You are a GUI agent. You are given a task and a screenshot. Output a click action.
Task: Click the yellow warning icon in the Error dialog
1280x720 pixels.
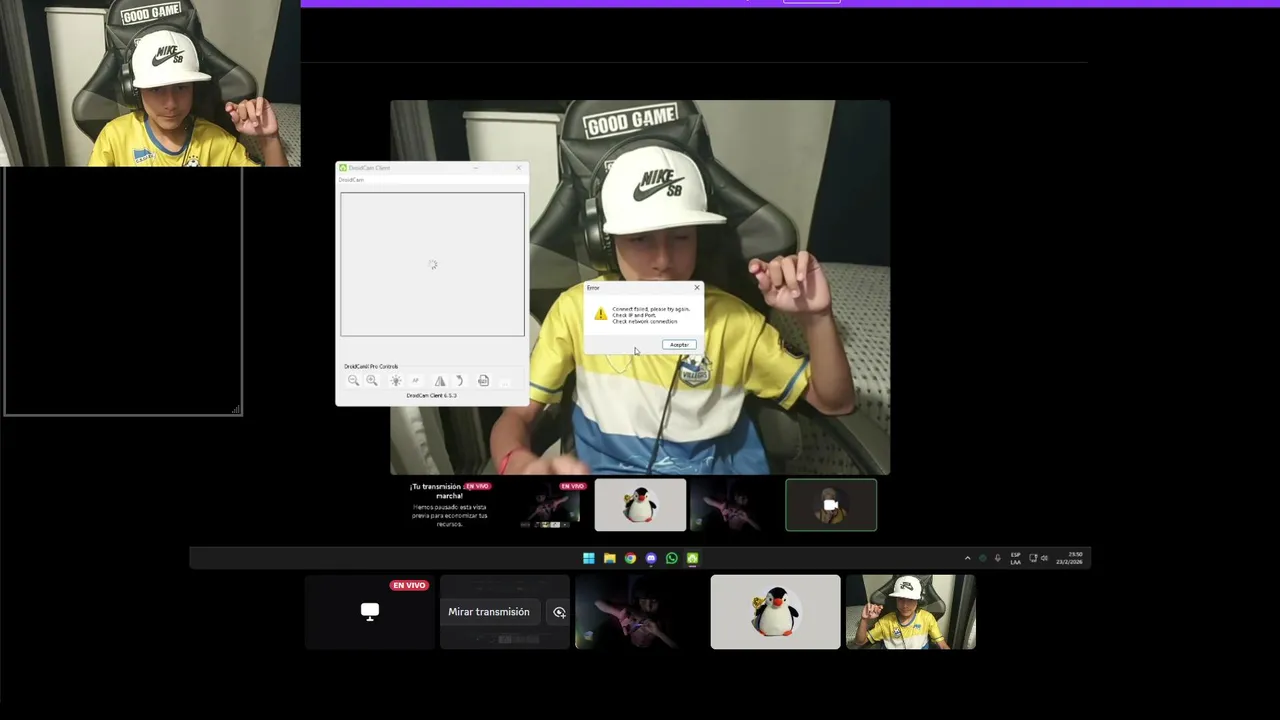(x=600, y=314)
